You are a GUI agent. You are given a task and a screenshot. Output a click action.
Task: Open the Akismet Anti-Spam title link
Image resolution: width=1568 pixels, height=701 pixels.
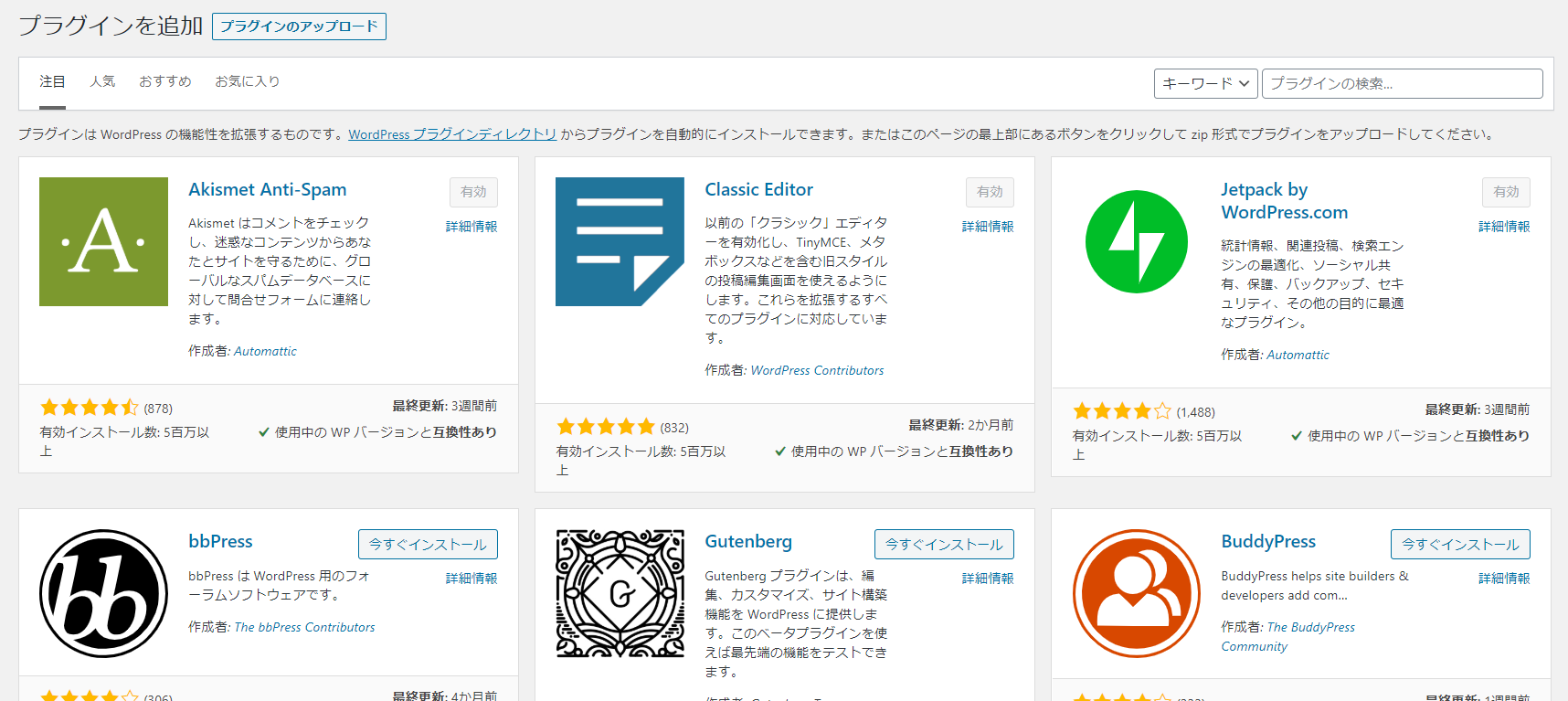(x=268, y=189)
